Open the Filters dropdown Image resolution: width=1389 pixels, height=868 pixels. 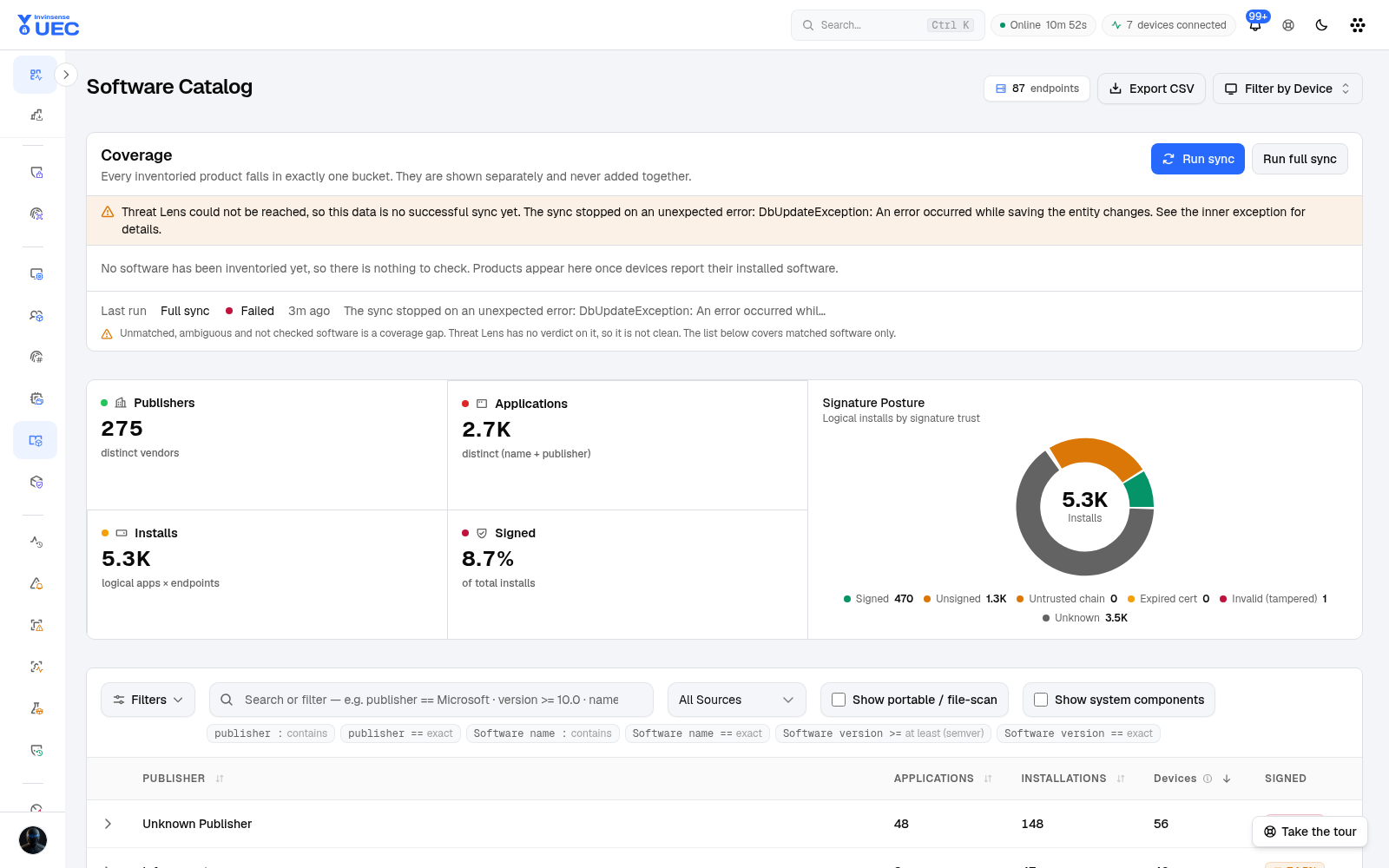click(x=148, y=700)
